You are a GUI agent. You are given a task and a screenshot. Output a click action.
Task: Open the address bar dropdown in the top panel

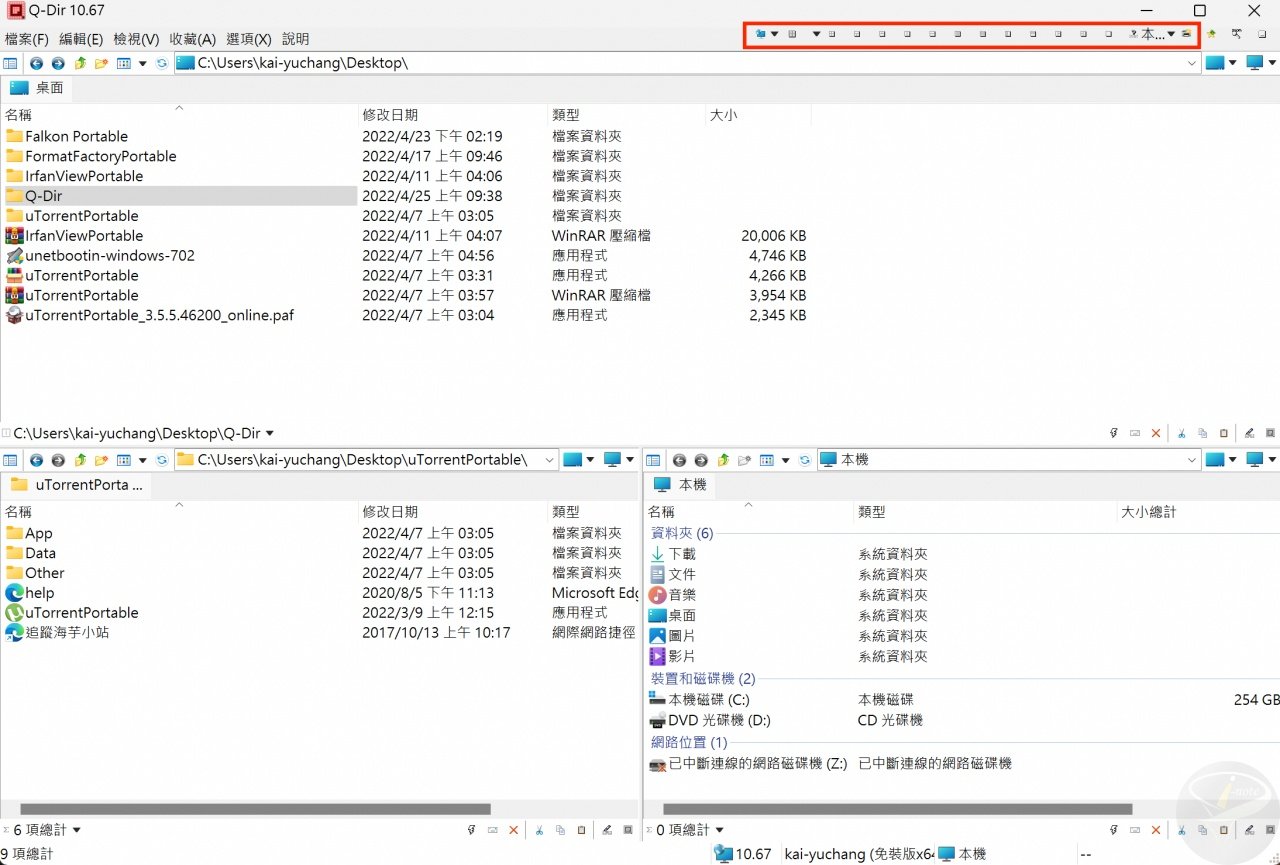pyautogui.click(x=1192, y=62)
